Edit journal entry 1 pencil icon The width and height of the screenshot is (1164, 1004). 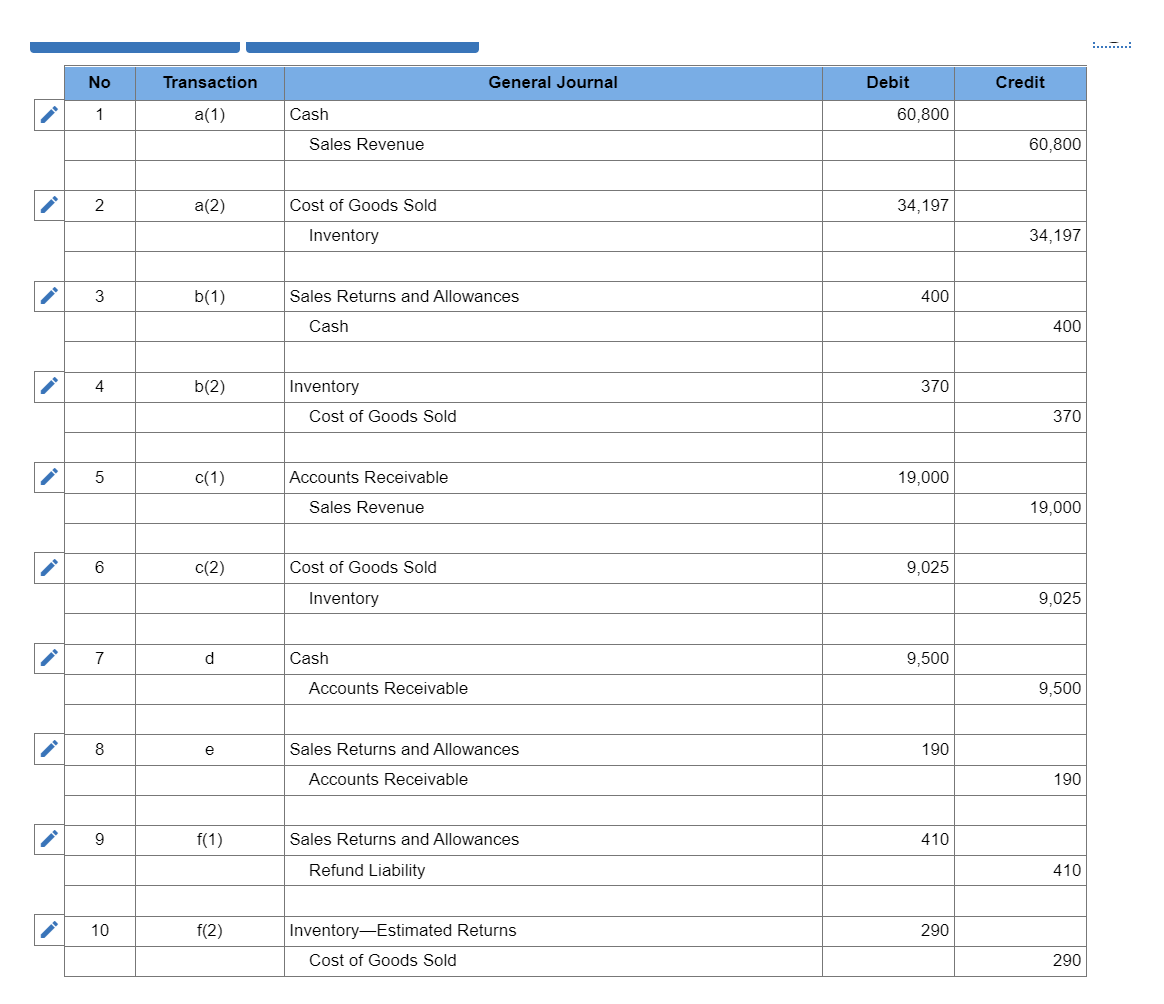pyautogui.click(x=49, y=115)
